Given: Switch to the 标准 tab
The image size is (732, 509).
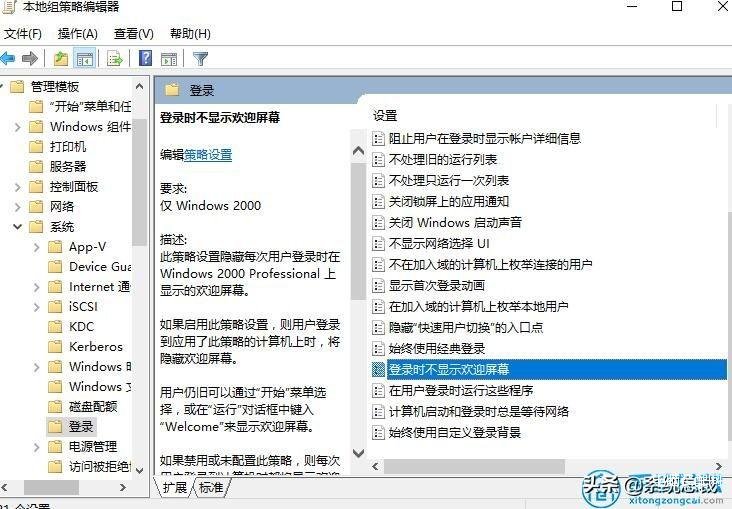Looking at the screenshot, I should tap(211, 487).
